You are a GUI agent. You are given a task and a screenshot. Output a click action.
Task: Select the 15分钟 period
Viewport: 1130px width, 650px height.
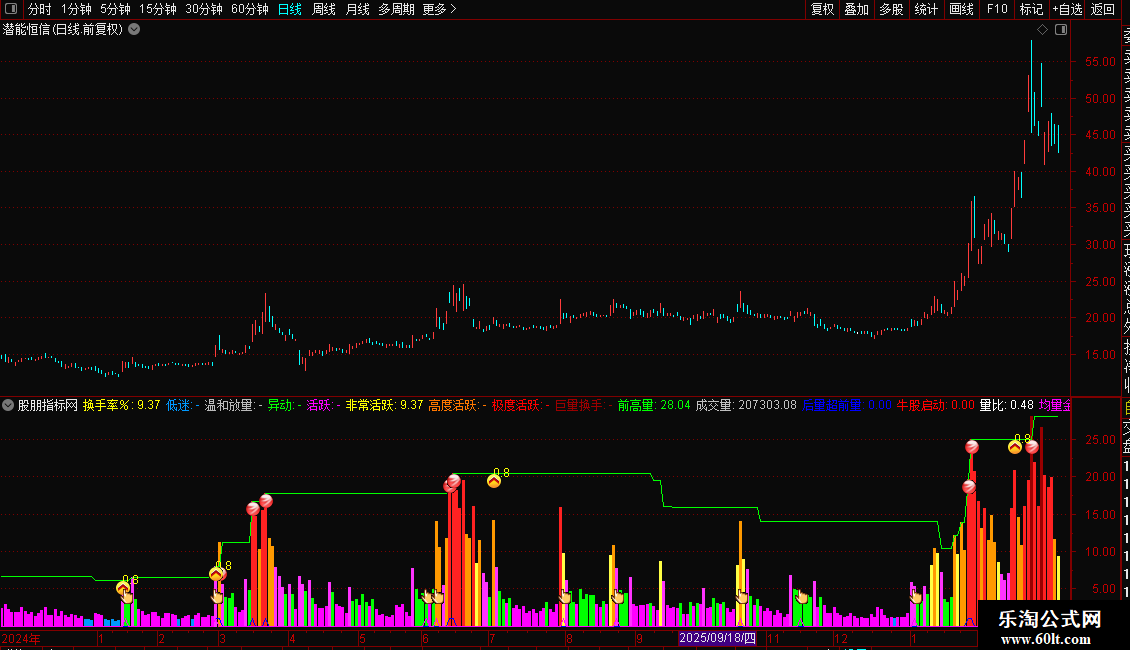[x=158, y=9]
